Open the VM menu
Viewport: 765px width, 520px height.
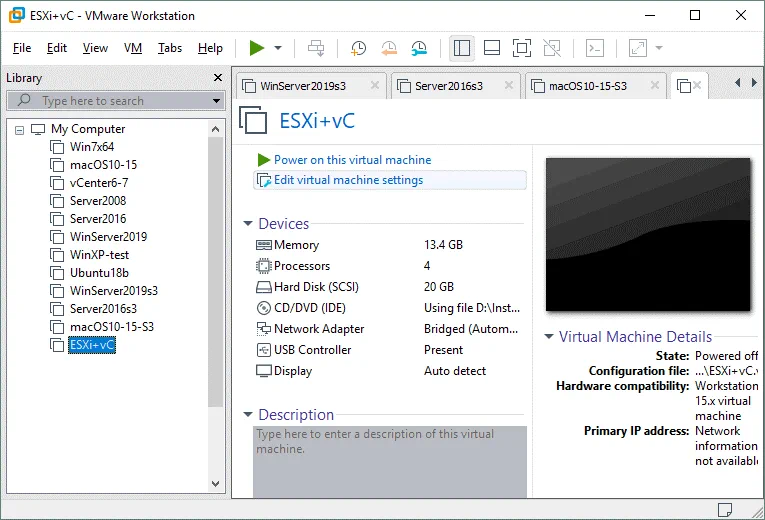(133, 48)
